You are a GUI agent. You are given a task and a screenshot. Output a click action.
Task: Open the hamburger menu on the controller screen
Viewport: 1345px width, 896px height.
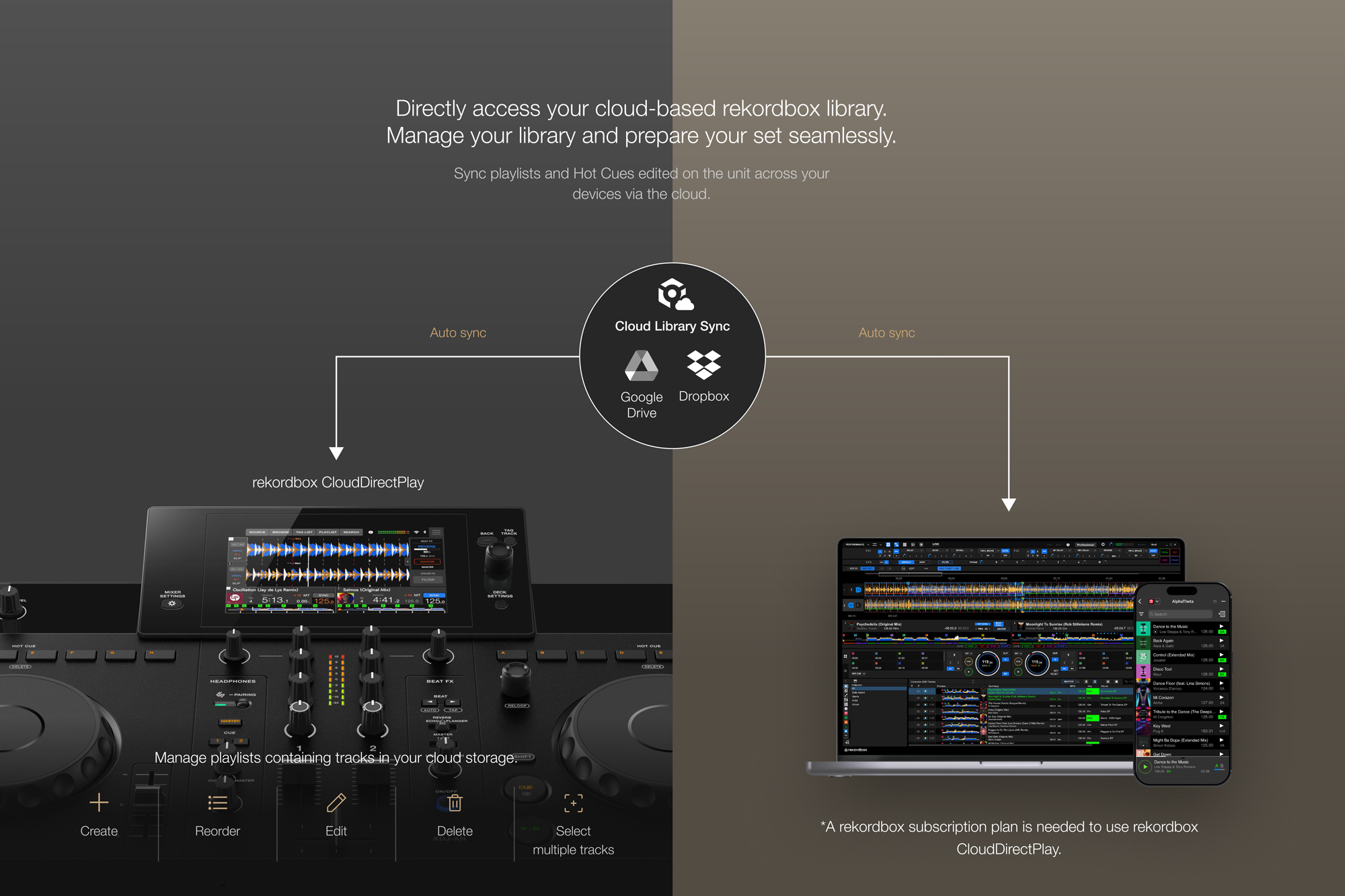[x=436, y=532]
